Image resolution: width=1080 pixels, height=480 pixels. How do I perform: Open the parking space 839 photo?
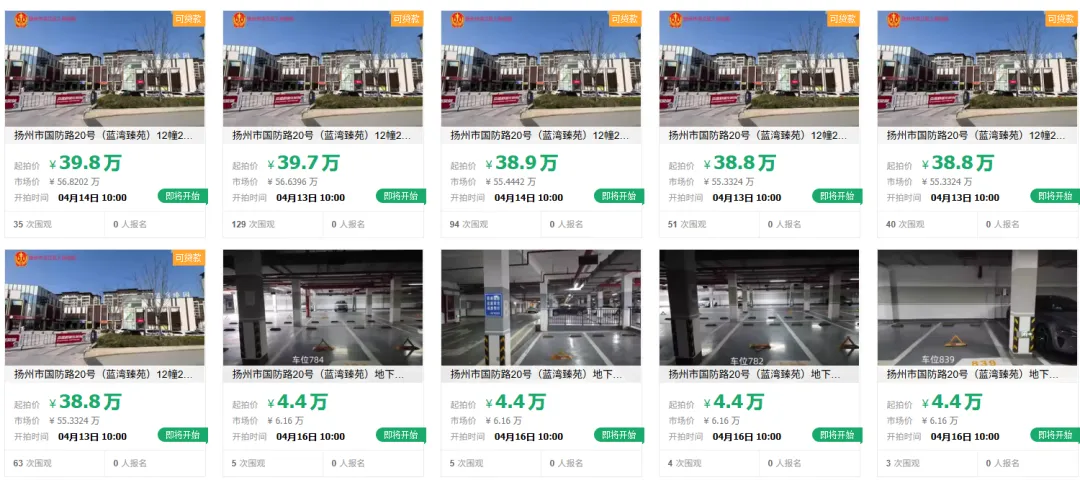[x=977, y=307]
